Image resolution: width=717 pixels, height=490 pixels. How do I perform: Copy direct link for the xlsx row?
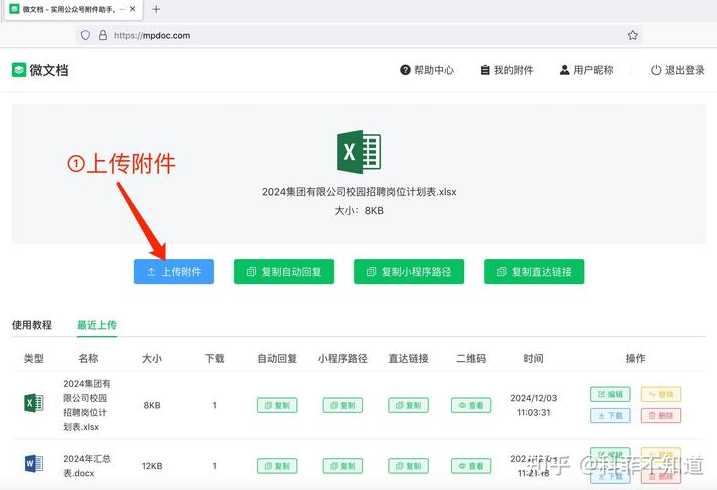[408, 405]
